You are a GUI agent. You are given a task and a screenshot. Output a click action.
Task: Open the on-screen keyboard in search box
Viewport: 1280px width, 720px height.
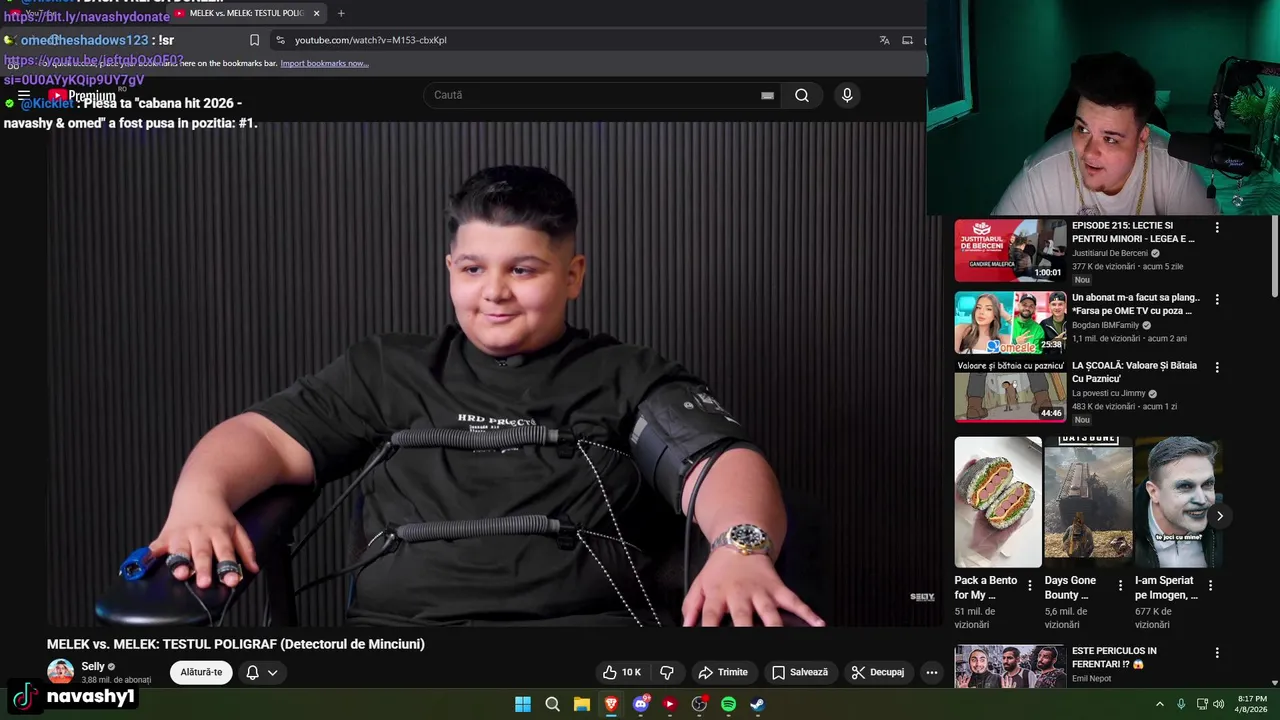[767, 96]
